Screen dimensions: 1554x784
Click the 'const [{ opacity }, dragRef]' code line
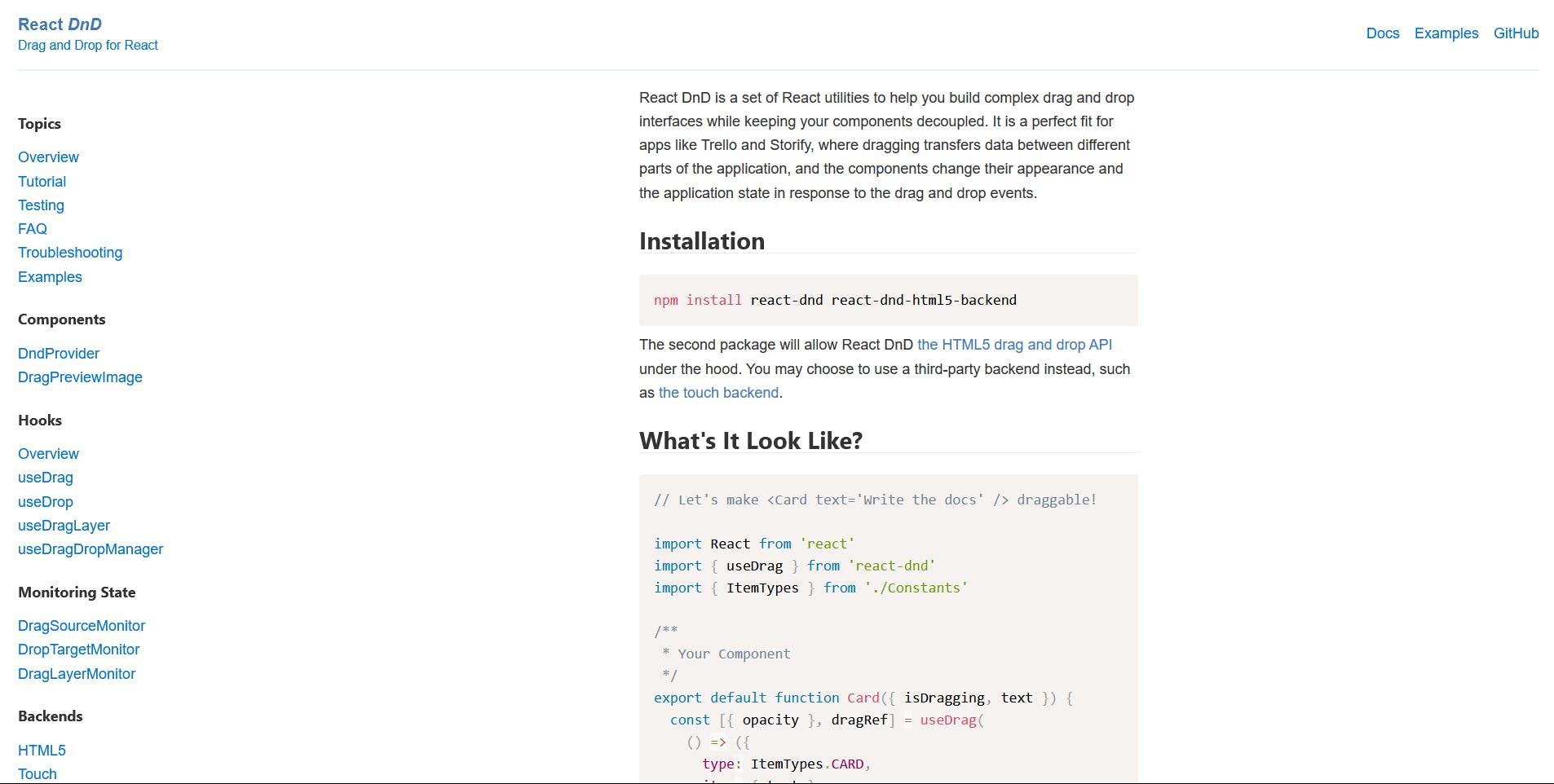(828, 720)
